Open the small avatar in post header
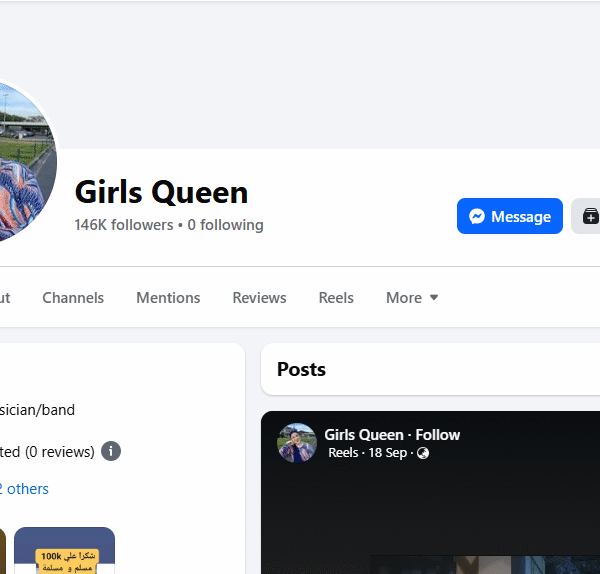Screen dimensions: 600x574 pyautogui.click(x=297, y=443)
